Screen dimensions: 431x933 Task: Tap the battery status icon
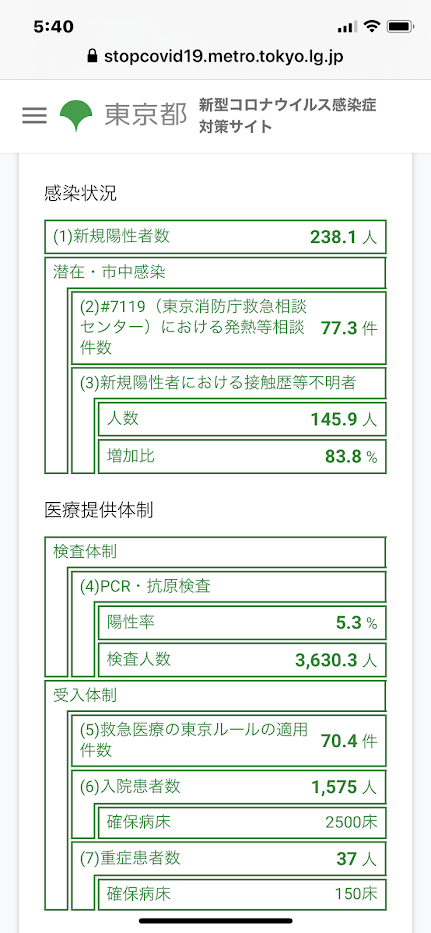[x=400, y=26]
